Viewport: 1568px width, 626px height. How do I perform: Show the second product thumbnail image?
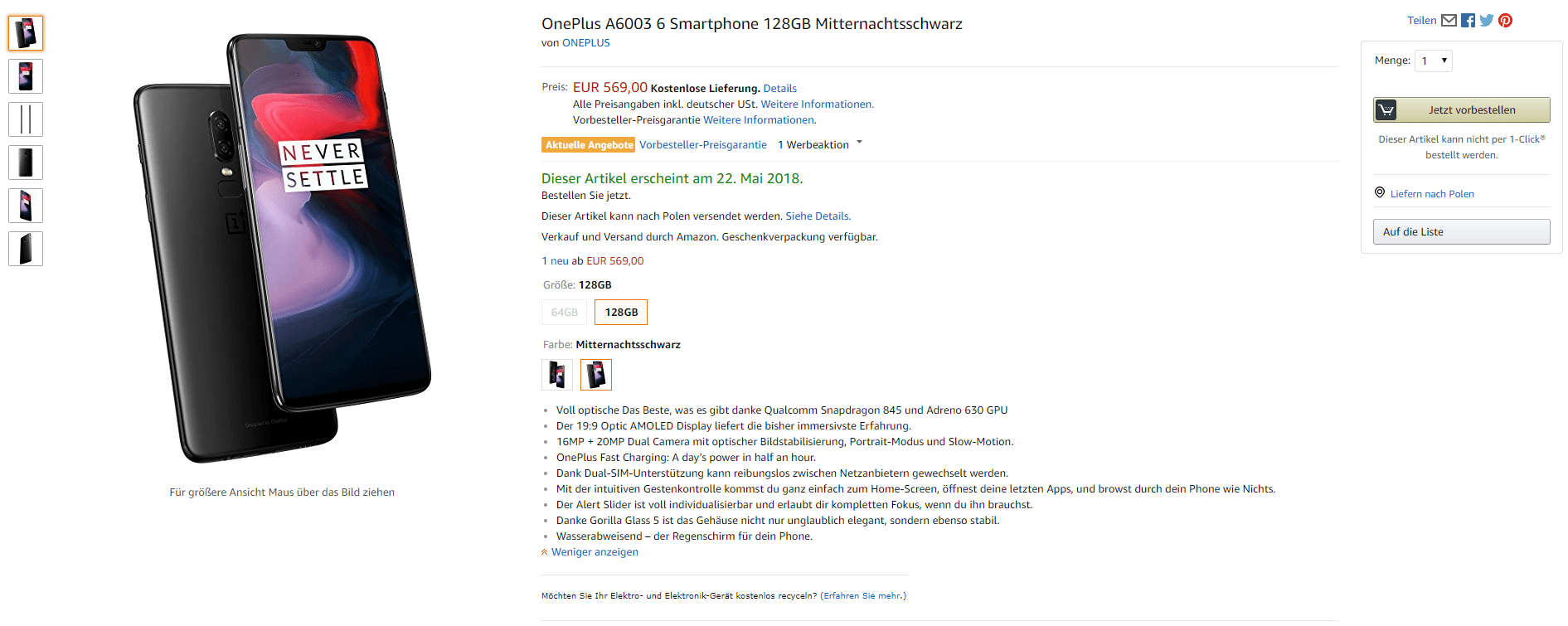point(26,76)
